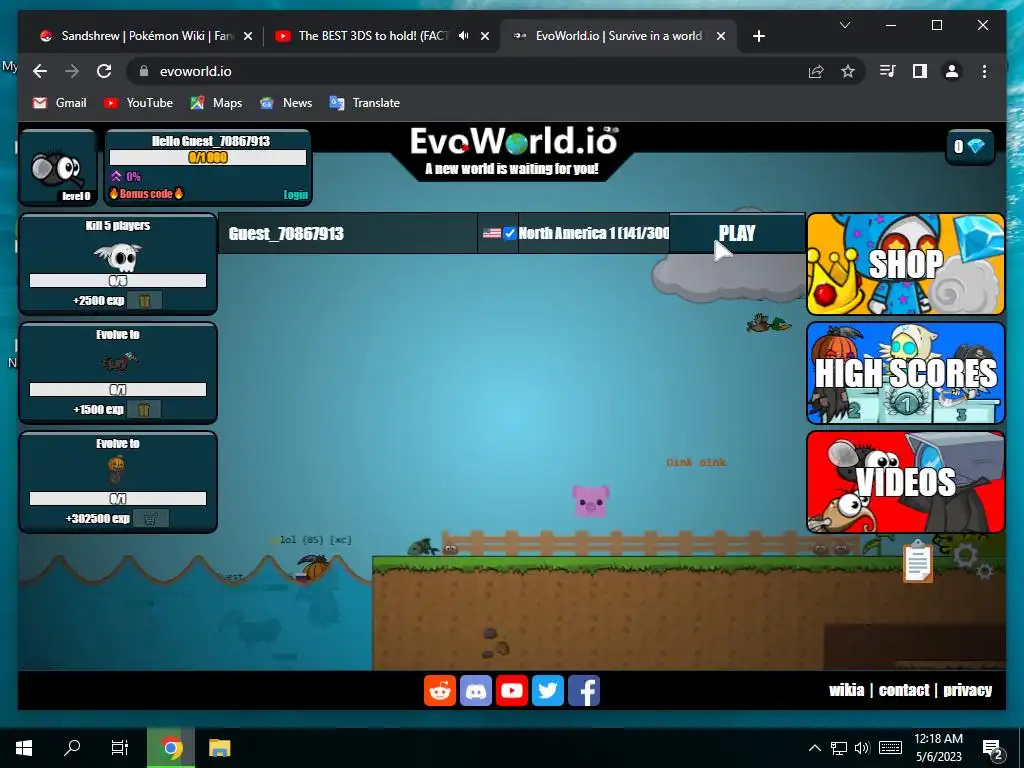Switch to The BEST 3DS YouTube tab
The image size is (1024, 768).
[x=382, y=36]
